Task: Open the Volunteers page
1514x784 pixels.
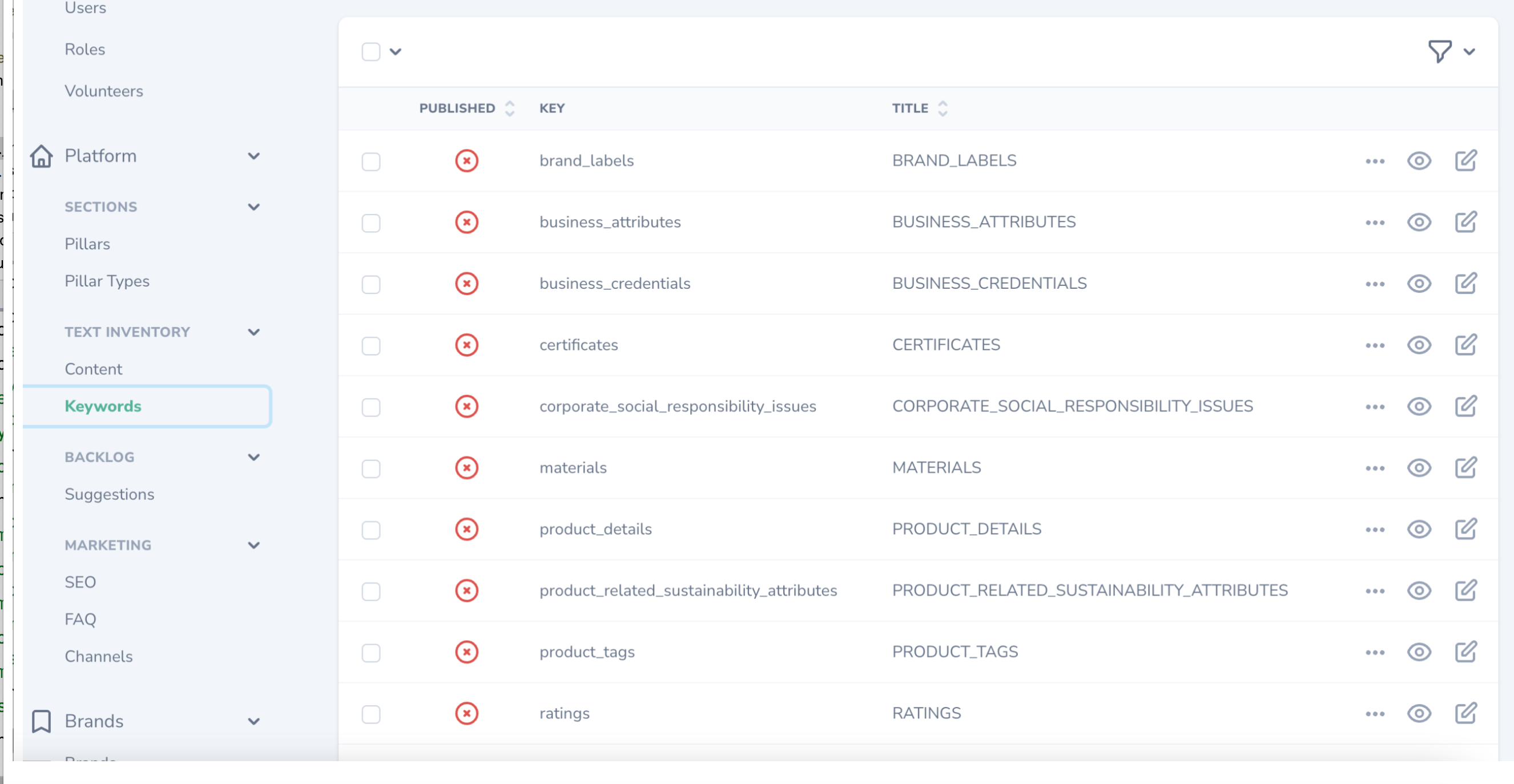Action: (104, 91)
